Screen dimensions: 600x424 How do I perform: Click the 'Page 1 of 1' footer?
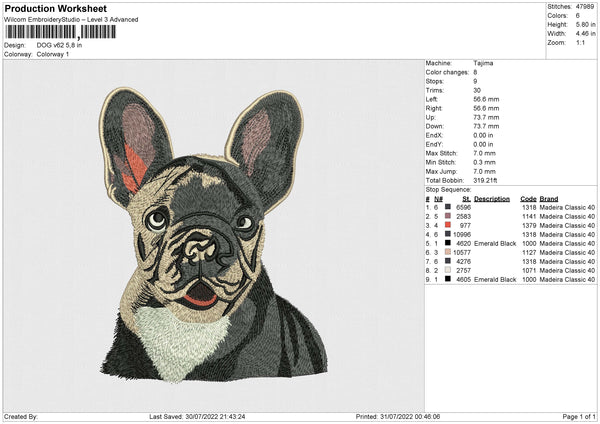coord(579,416)
